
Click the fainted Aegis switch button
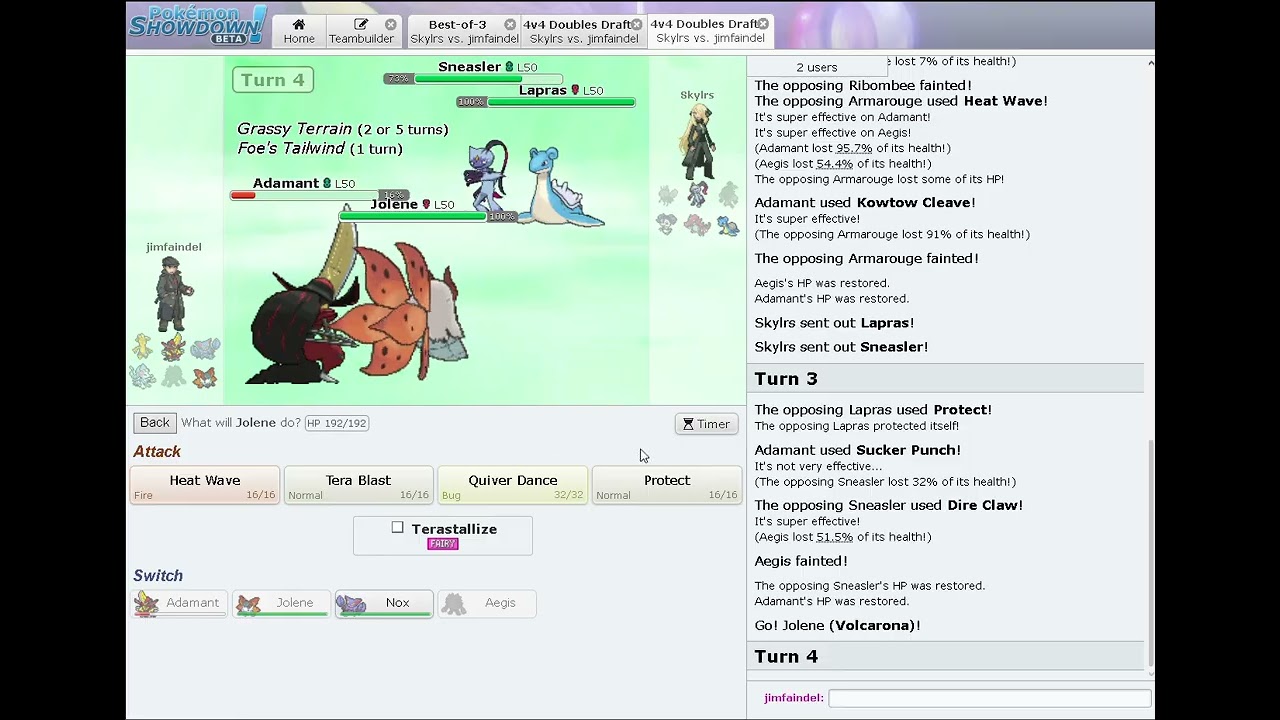click(486, 604)
